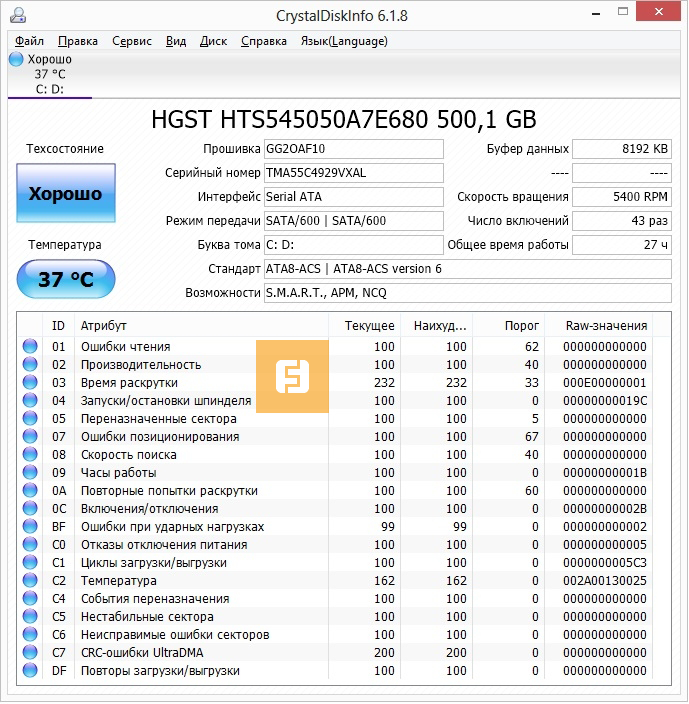This screenshot has width=689, height=704.
Task: Open the Диск menu
Action: 213,41
